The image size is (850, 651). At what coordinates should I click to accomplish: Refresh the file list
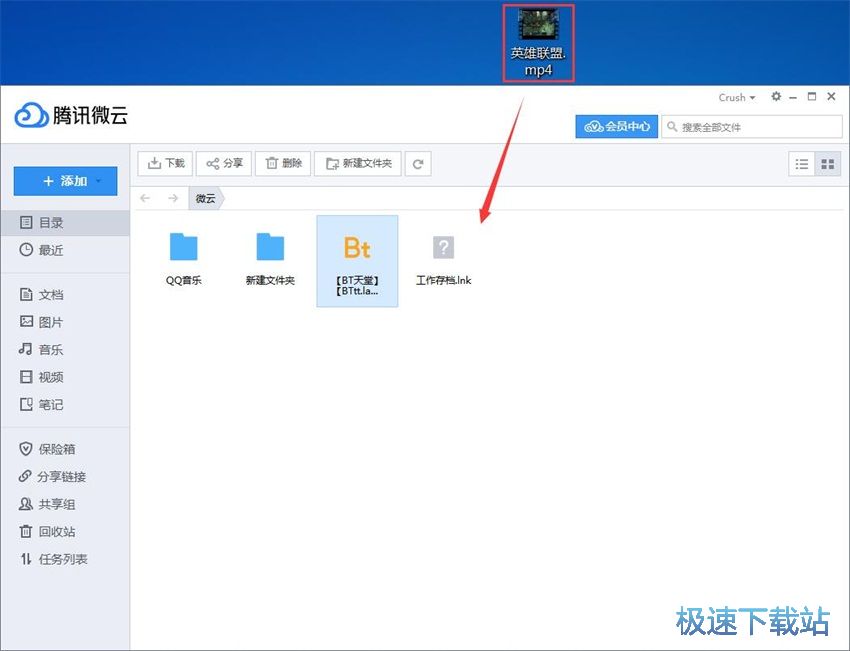pyautogui.click(x=418, y=163)
